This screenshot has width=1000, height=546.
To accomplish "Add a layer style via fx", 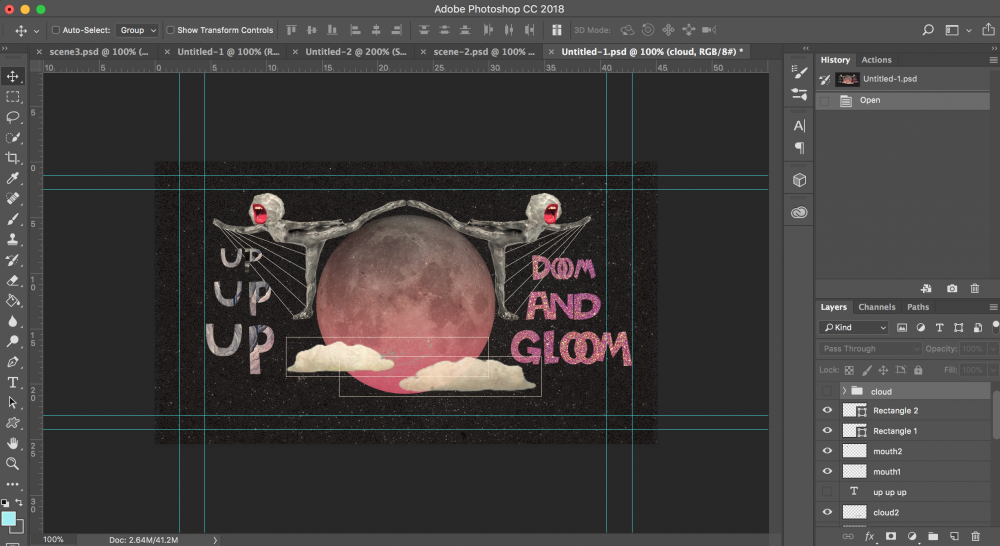I will click(869, 536).
